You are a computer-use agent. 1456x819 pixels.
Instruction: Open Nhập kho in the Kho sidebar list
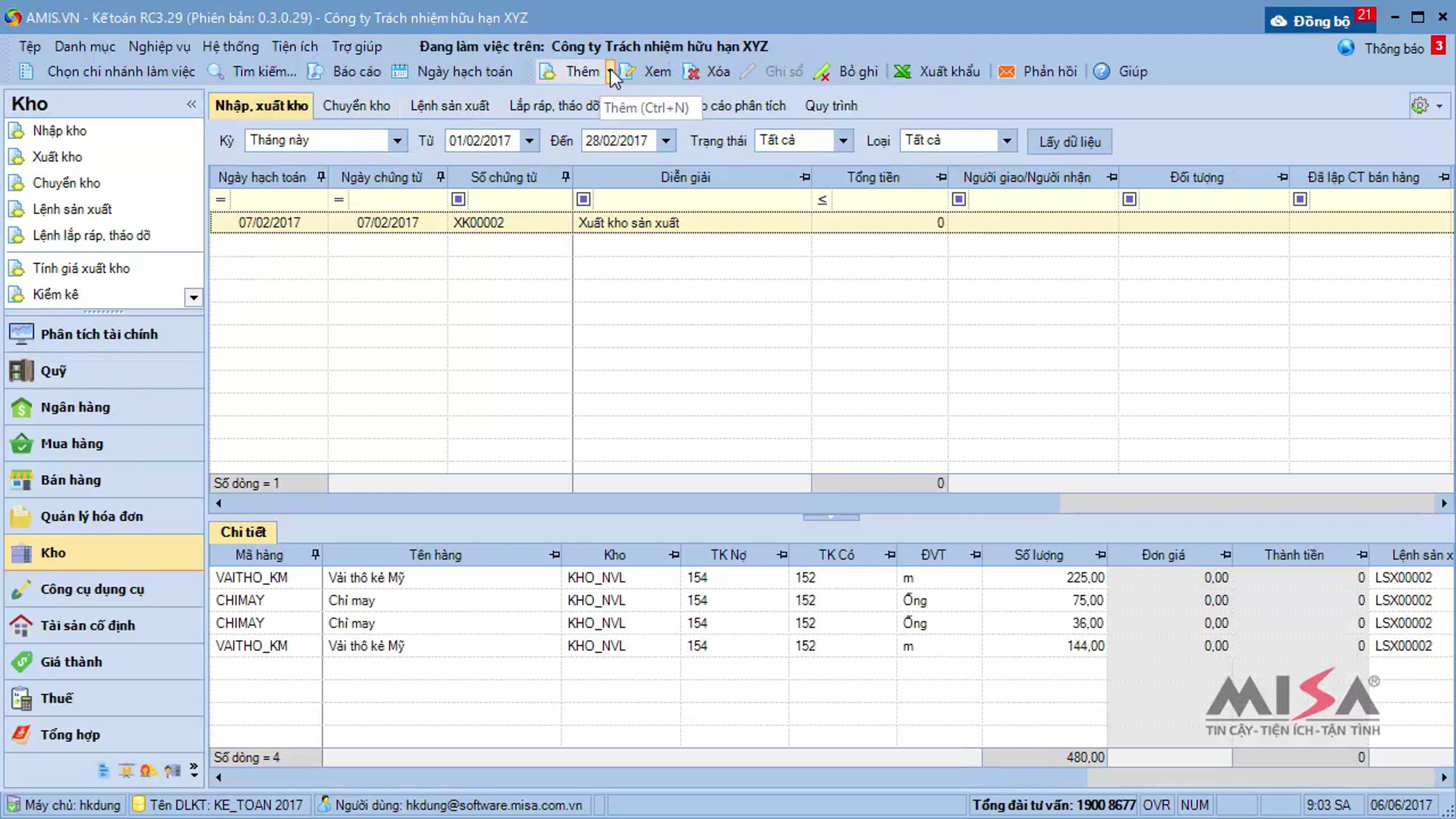click(x=59, y=130)
